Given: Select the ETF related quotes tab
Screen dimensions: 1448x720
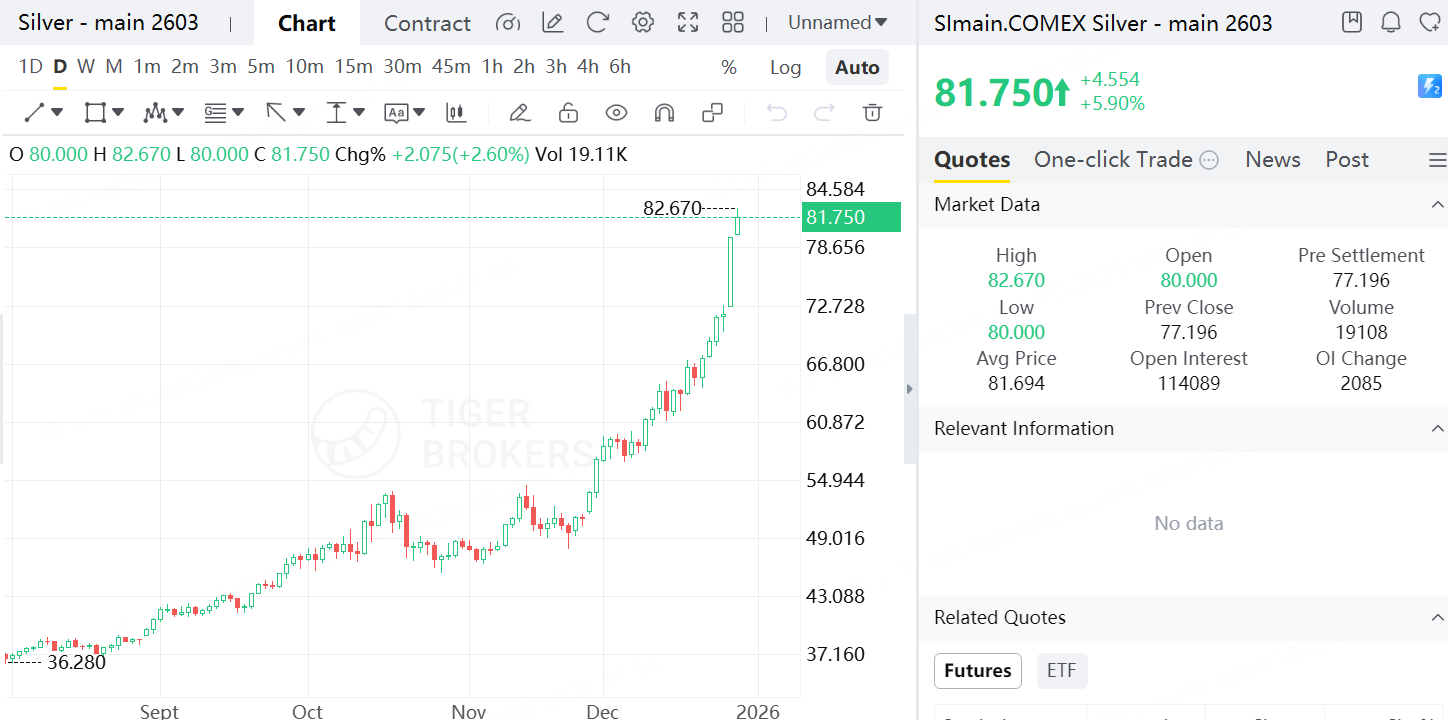Looking at the screenshot, I should pyautogui.click(x=1061, y=671).
